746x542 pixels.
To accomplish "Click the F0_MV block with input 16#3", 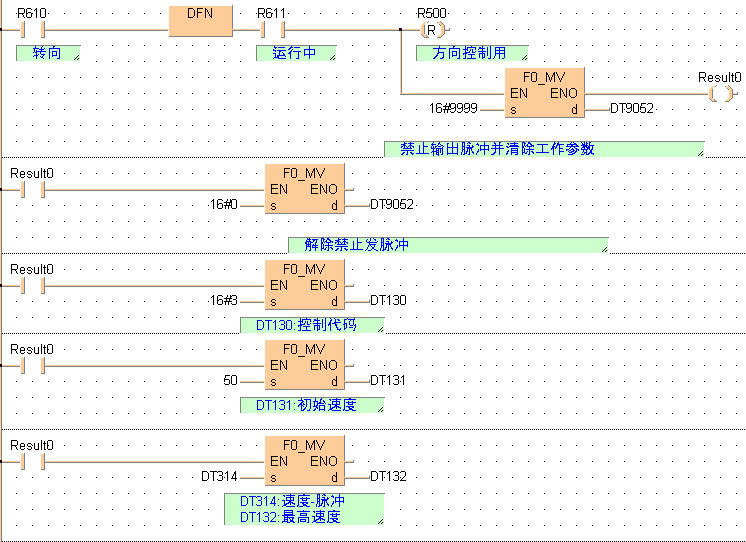I will pos(304,286).
